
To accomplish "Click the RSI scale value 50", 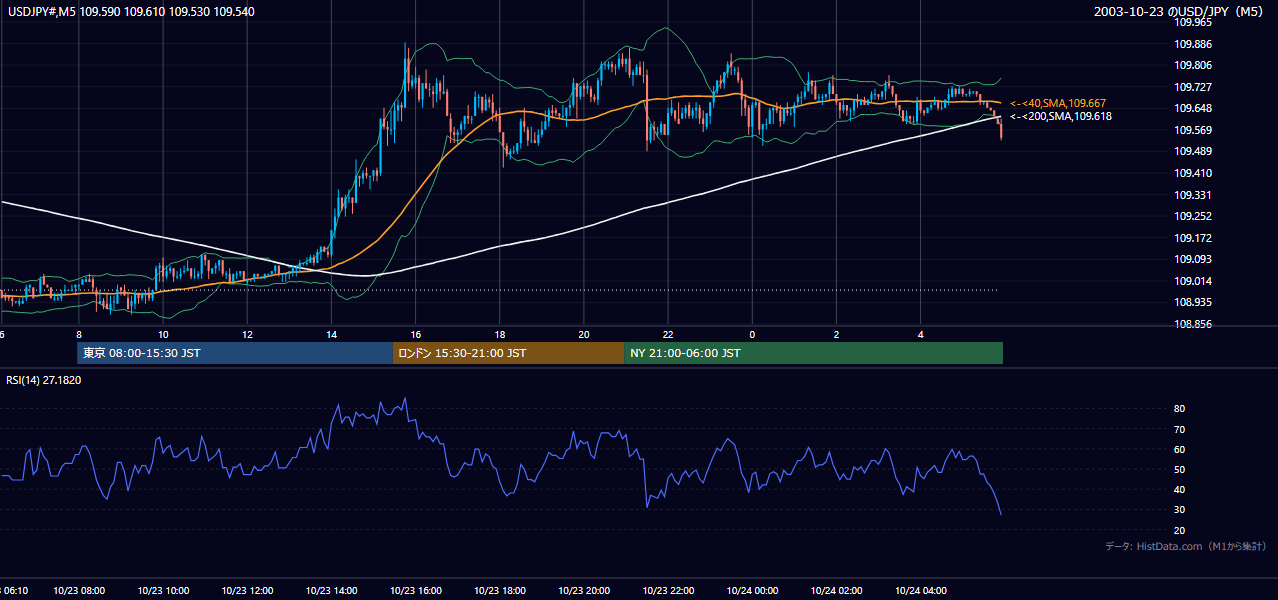I will click(x=1180, y=469).
